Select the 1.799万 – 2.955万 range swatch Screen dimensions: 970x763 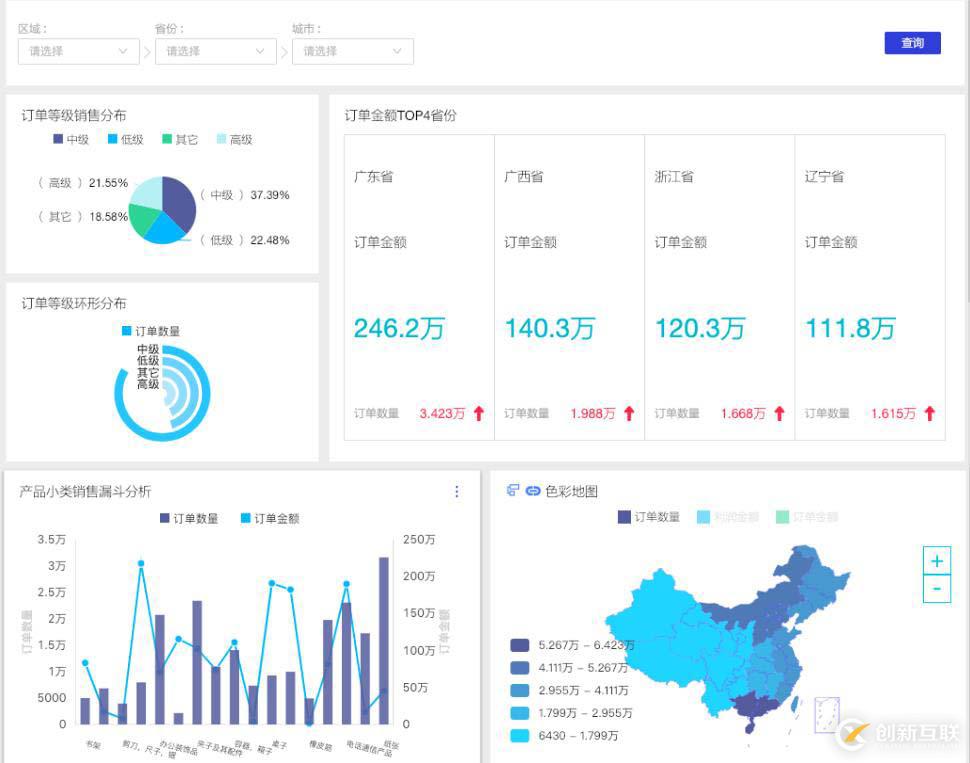pos(520,713)
